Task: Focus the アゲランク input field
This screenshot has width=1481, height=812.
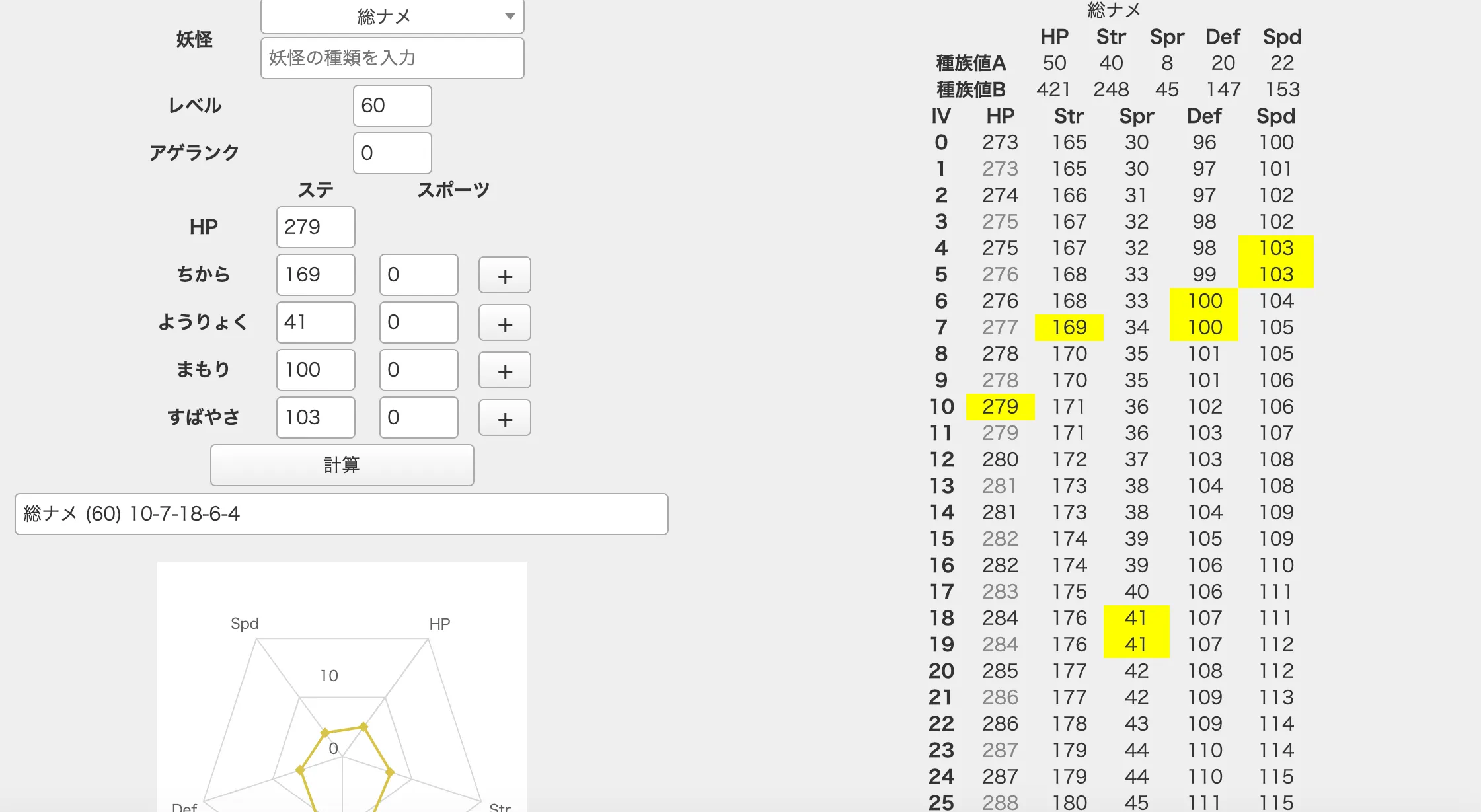Action: click(392, 153)
